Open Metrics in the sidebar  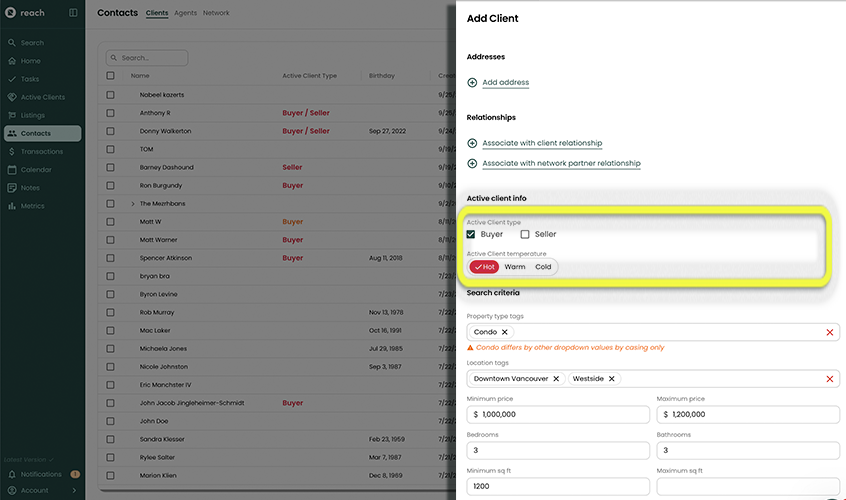[x=32, y=206]
